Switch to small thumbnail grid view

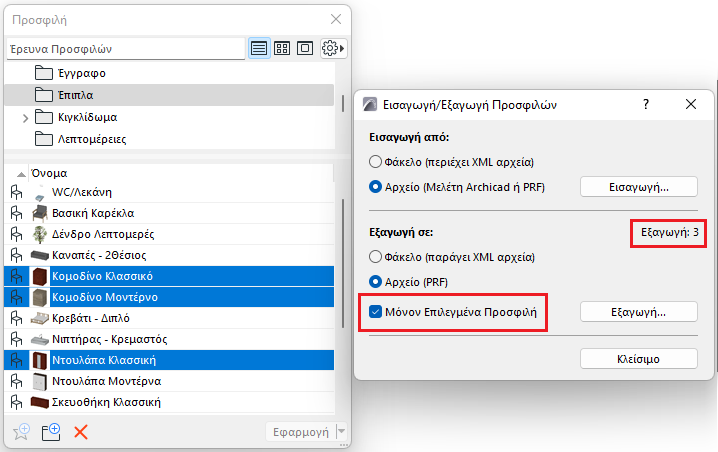(282, 48)
